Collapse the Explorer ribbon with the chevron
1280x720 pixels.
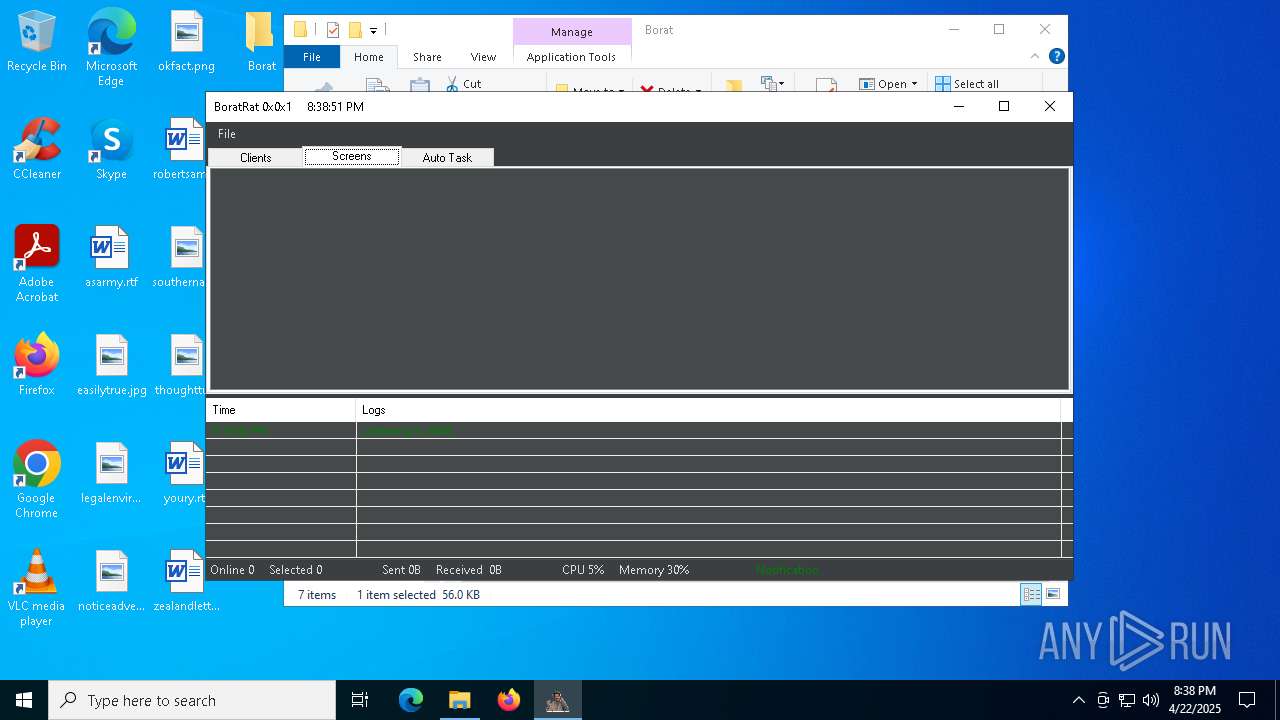1035,57
